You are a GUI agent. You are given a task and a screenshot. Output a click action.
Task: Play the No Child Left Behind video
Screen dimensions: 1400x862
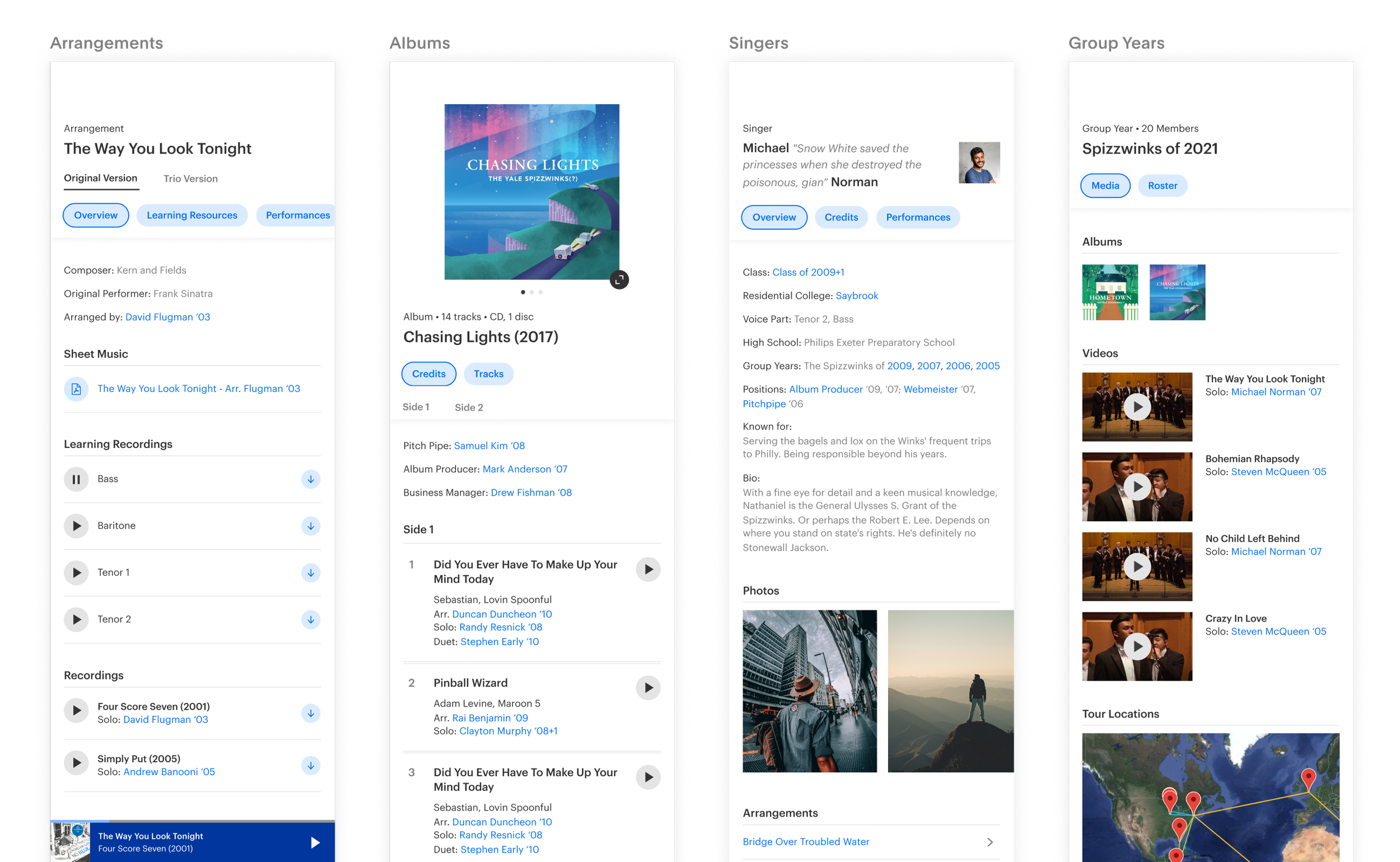[x=1137, y=567]
